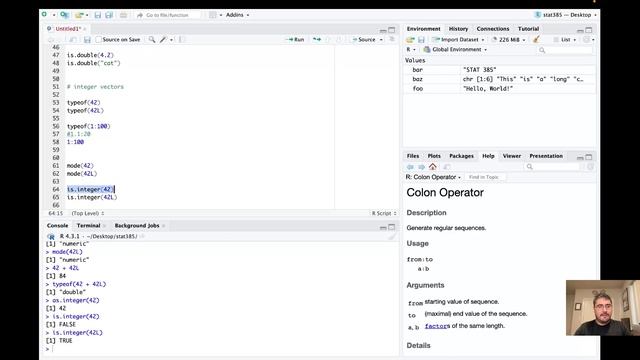The height and width of the screenshot is (360, 640).
Task: Open the new file type dropdown arrow
Action: pyautogui.click(x=53, y=15)
